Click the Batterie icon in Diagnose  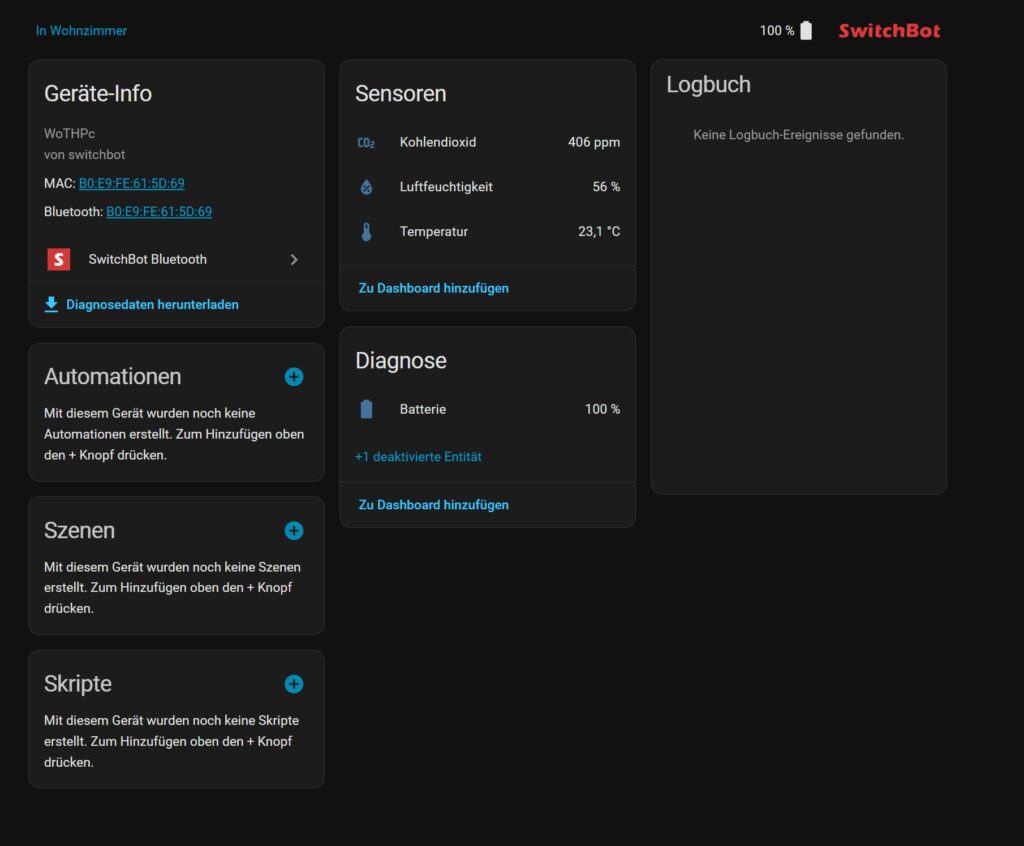366,409
